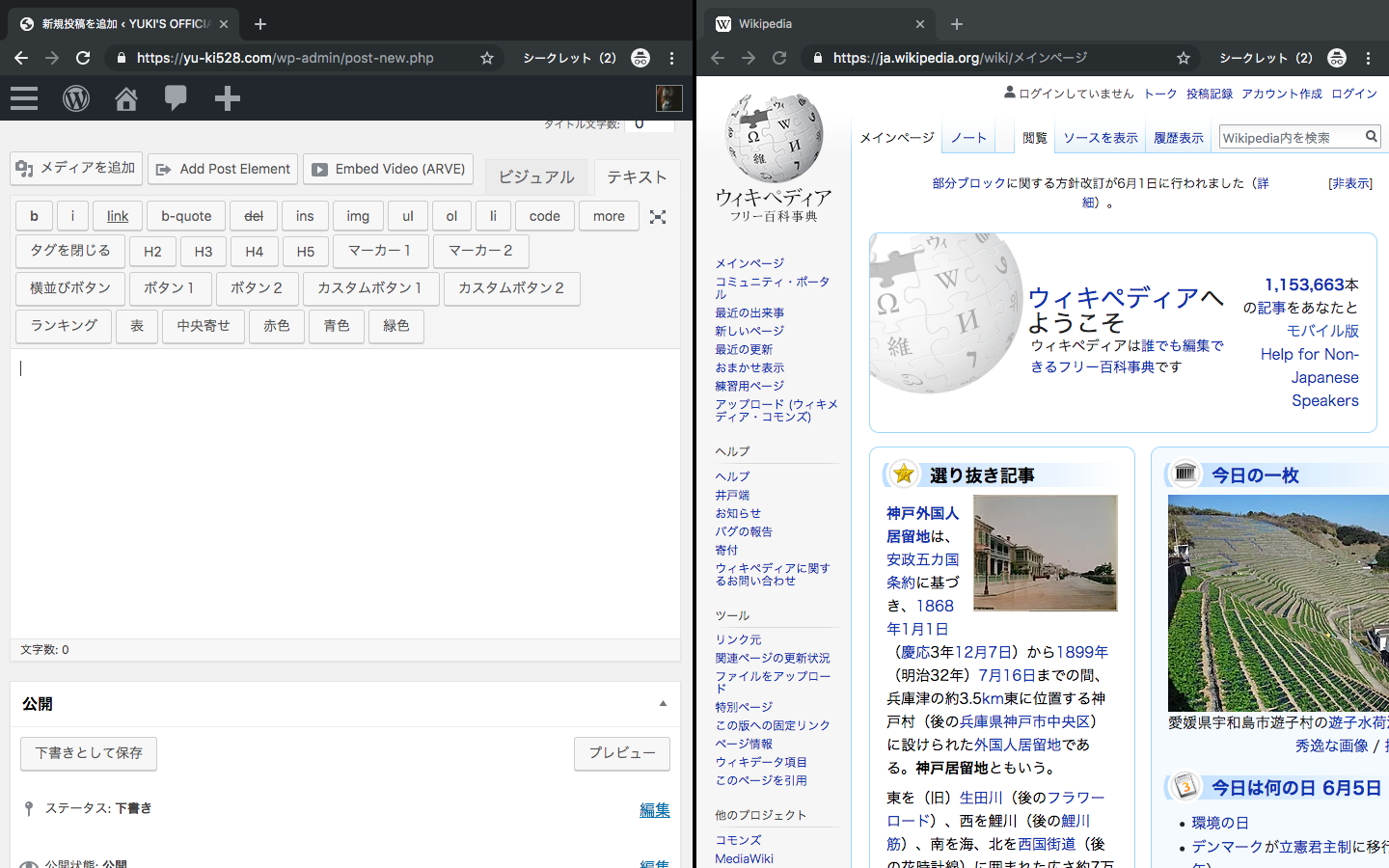Image resolution: width=1389 pixels, height=868 pixels.
Task: Click the more quicktag button
Action: [609, 216]
